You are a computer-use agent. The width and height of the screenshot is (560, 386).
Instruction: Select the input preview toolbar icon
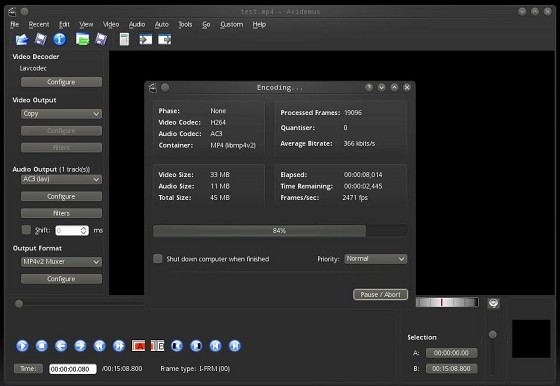pyautogui.click(x=145, y=39)
